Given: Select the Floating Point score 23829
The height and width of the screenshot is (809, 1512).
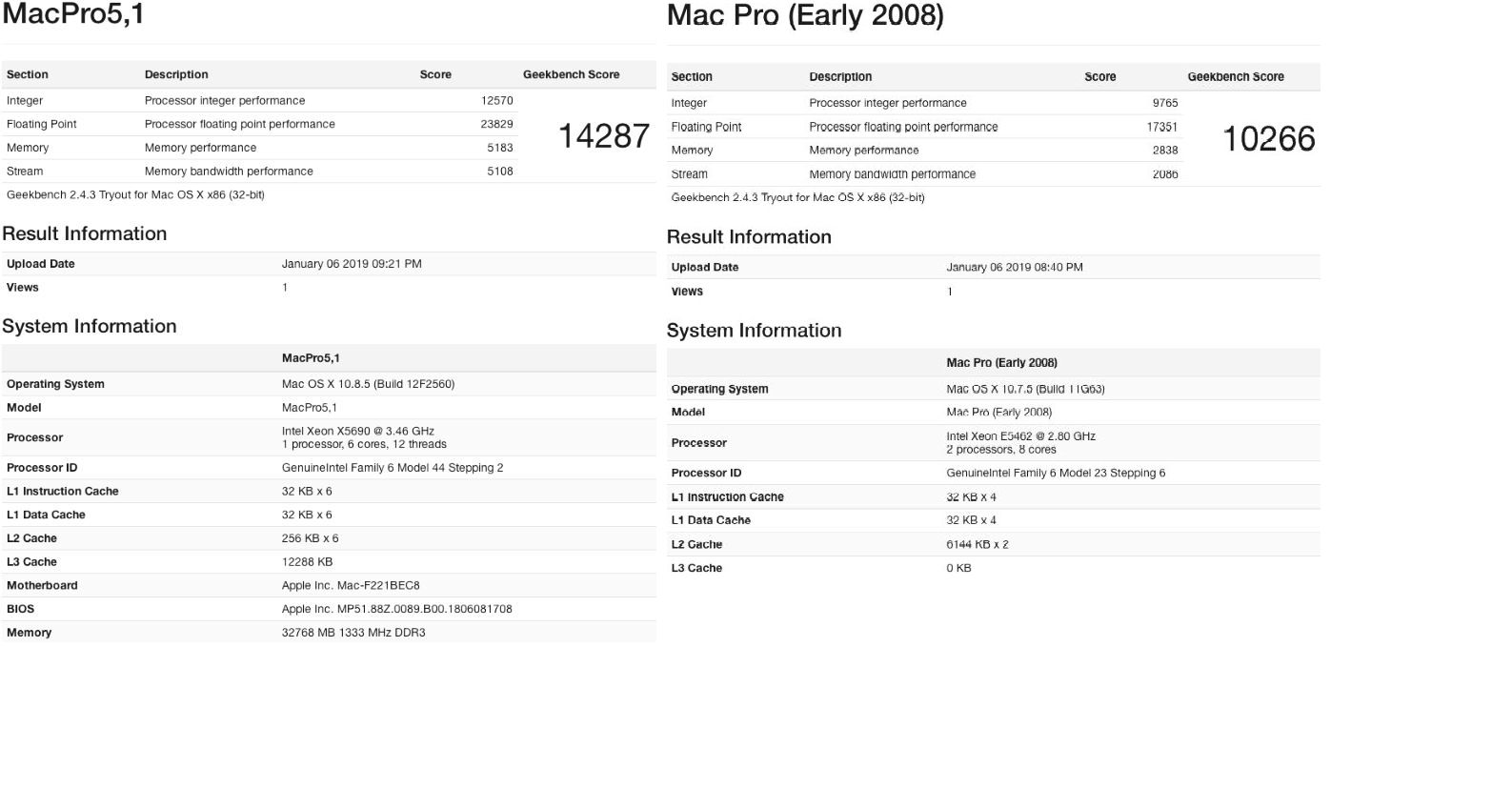Looking at the screenshot, I should point(496,124).
